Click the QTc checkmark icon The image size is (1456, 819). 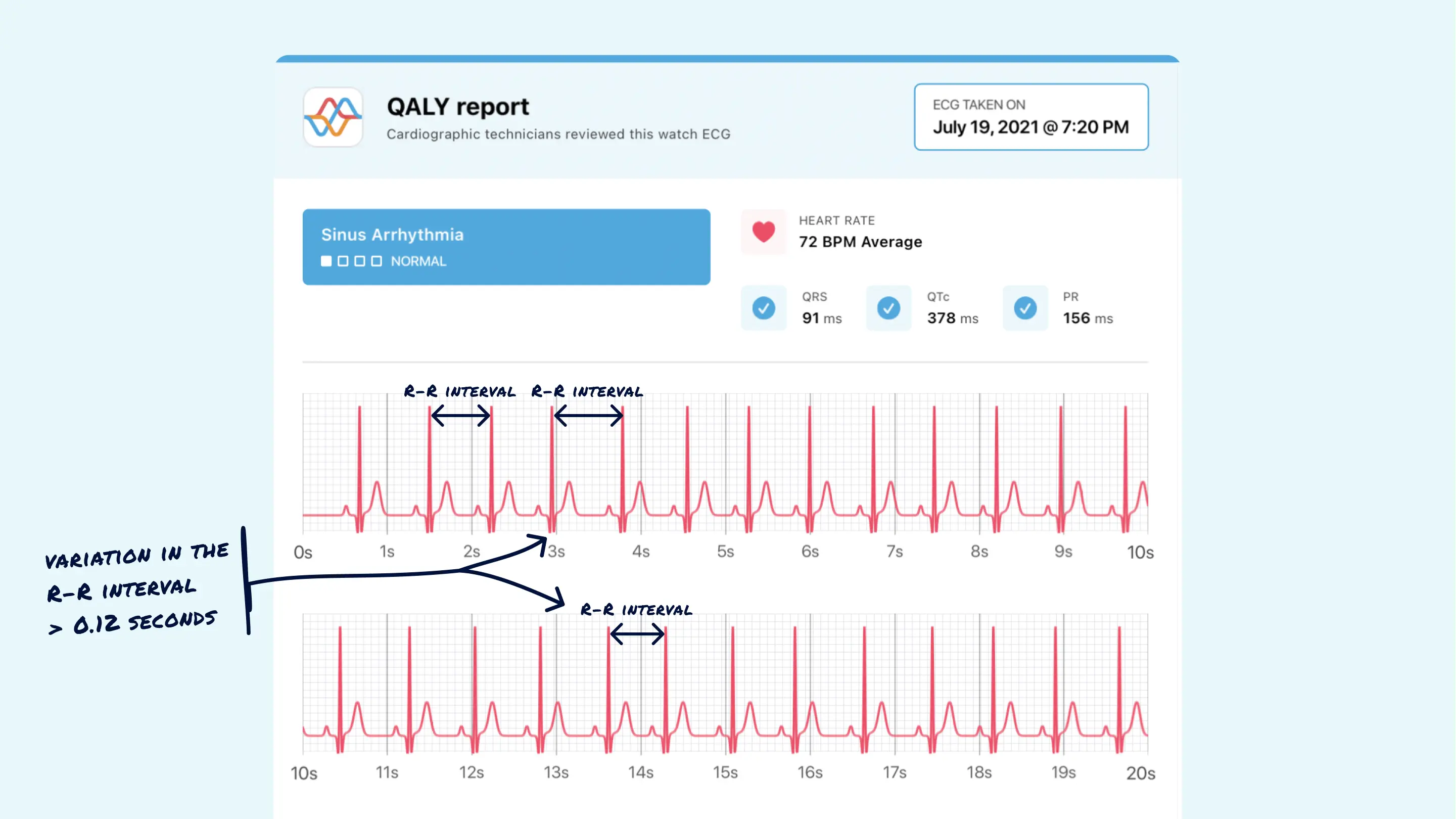click(x=888, y=308)
